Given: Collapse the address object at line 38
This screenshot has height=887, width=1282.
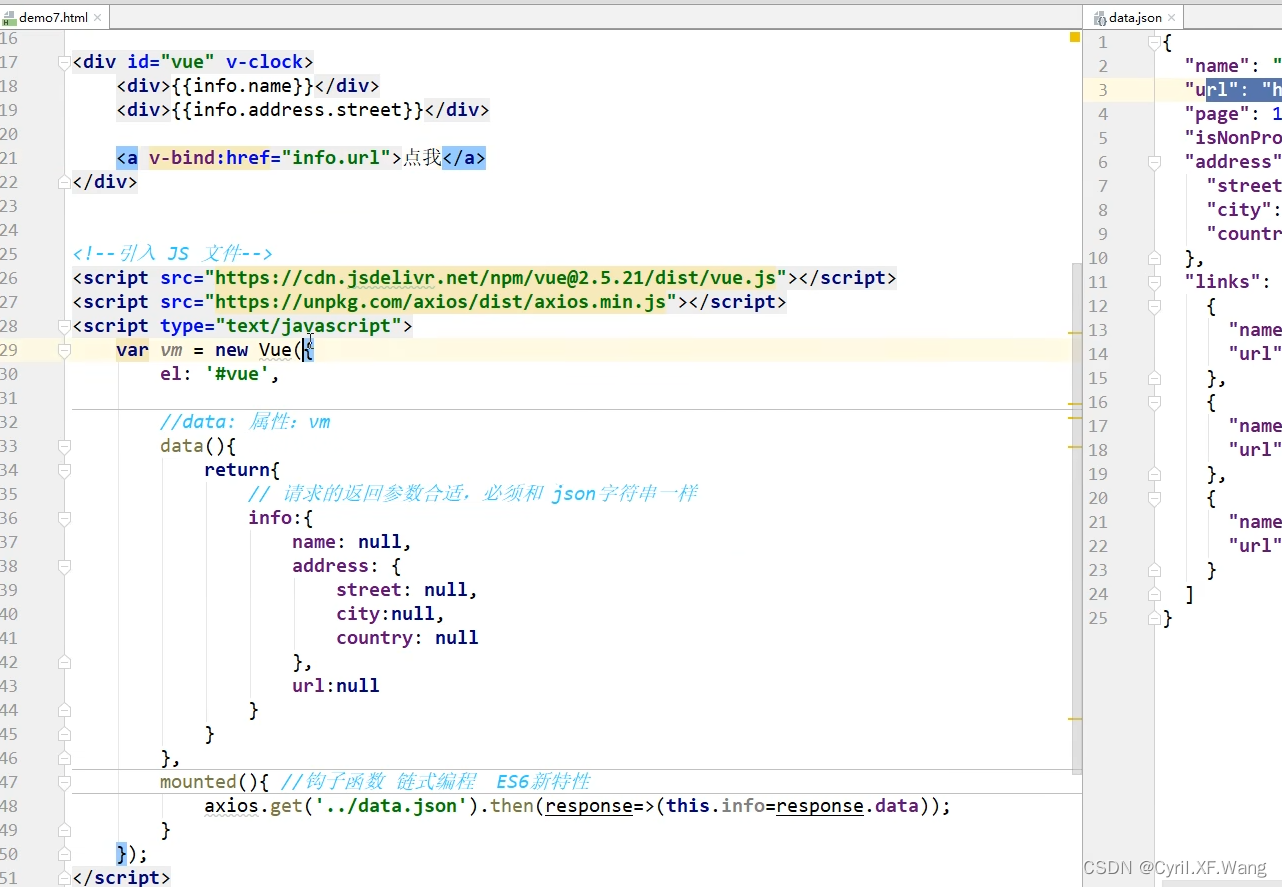Looking at the screenshot, I should click(64, 566).
